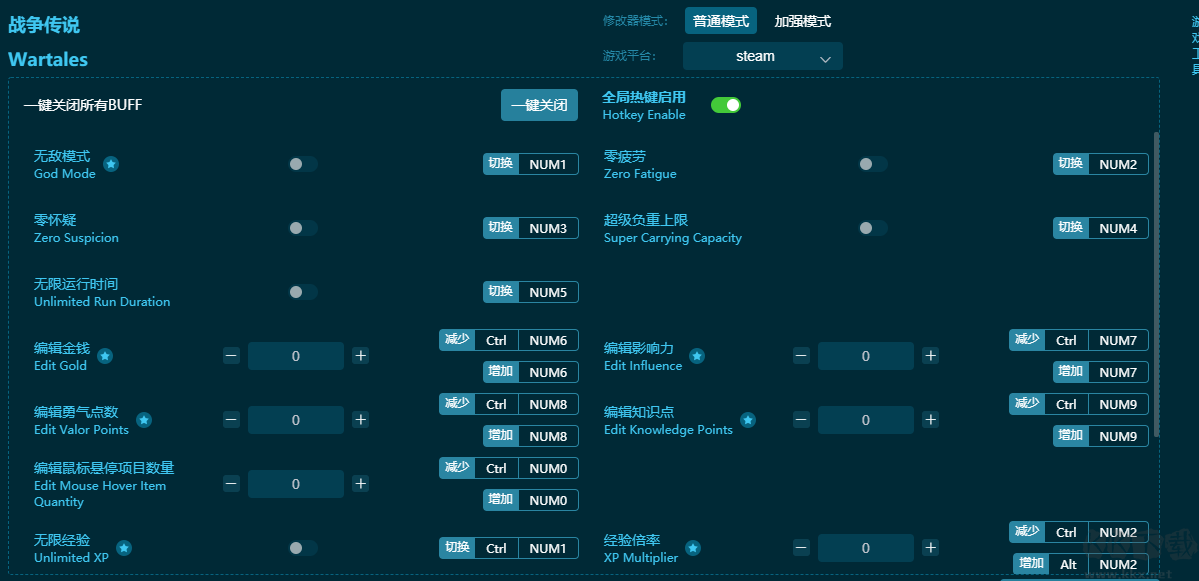Screen dimensions: 1199x581
Task: Click the star icon beside Edit Valor Points
Action: coord(144,420)
